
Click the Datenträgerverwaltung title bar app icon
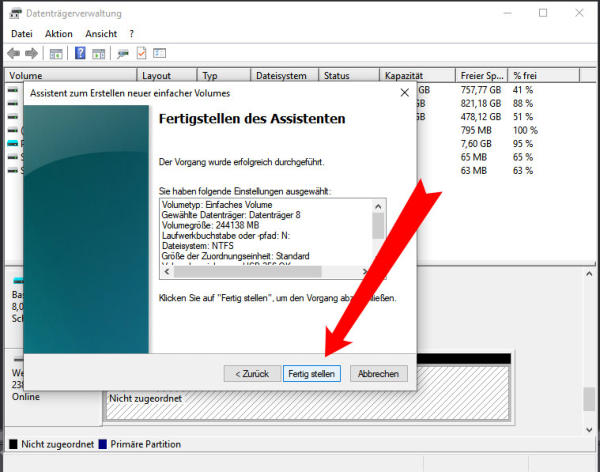click(x=15, y=13)
